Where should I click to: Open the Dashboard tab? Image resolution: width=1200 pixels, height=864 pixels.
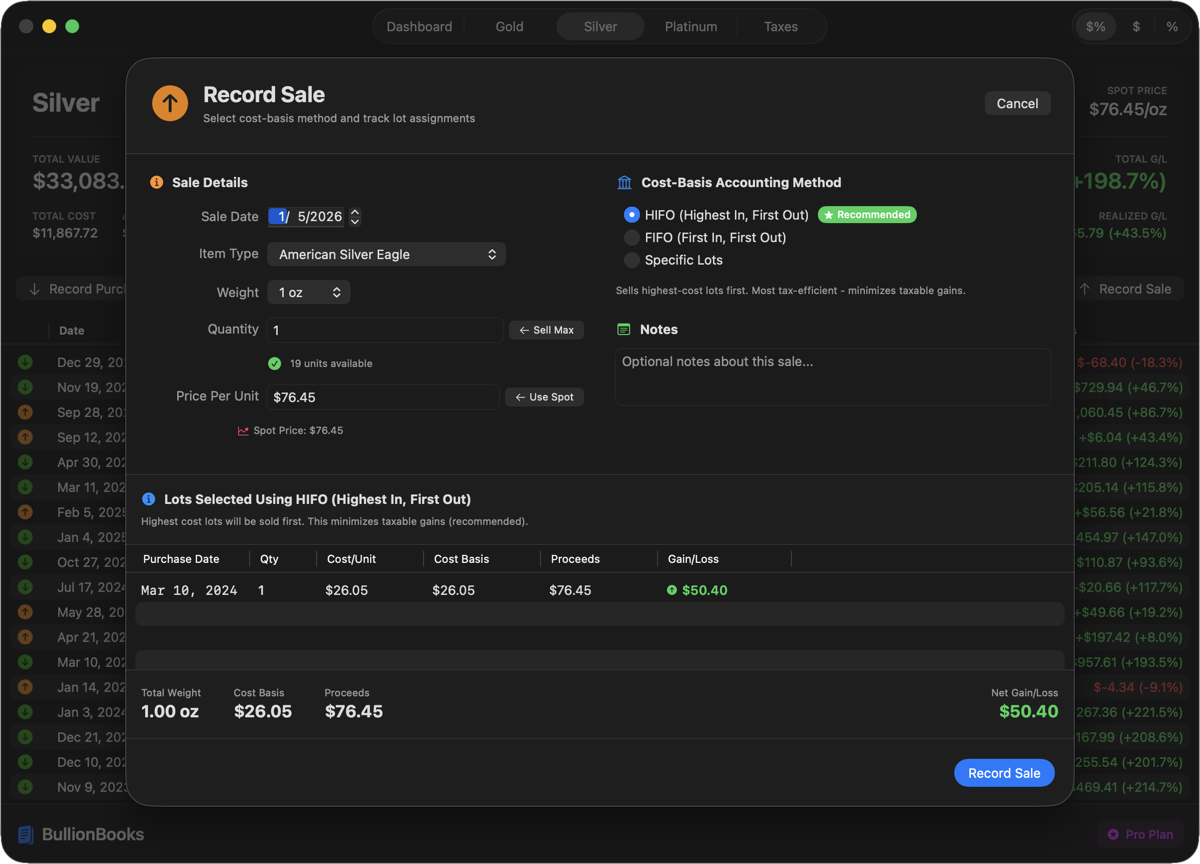point(419,27)
